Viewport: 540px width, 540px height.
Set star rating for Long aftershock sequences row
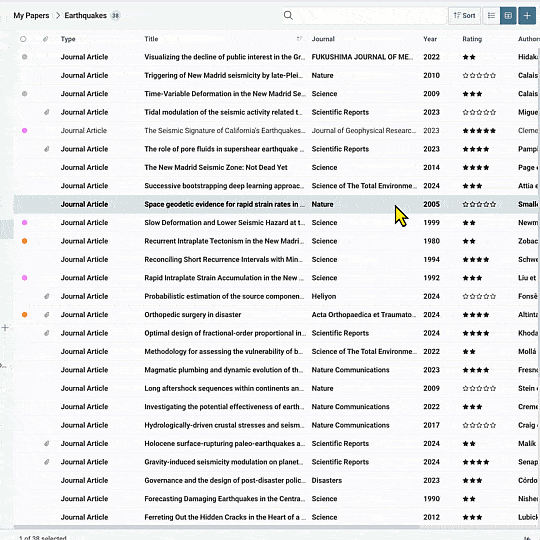click(479, 388)
